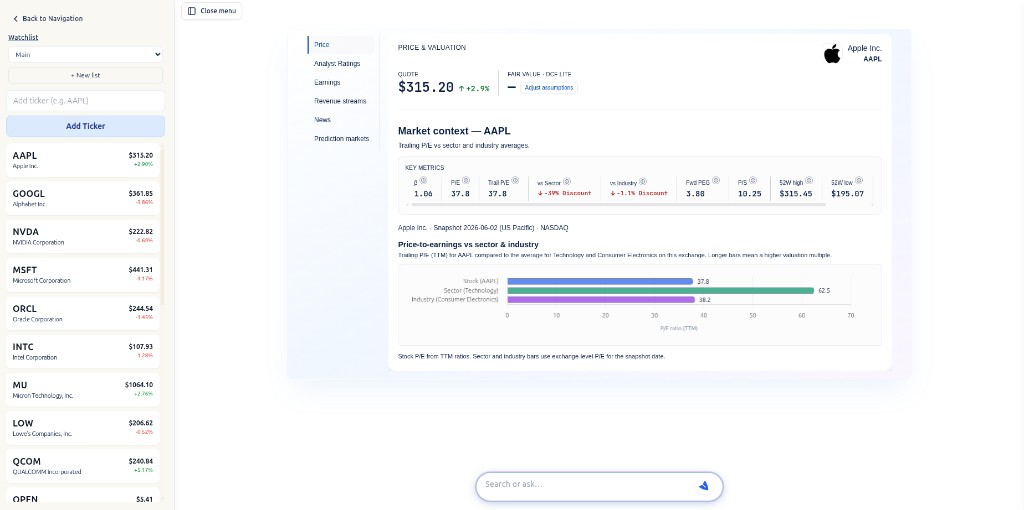This screenshot has height=510, width=1024.
Task: Click the purple Industry (Consumer Electronics) bar
Action: (601, 300)
